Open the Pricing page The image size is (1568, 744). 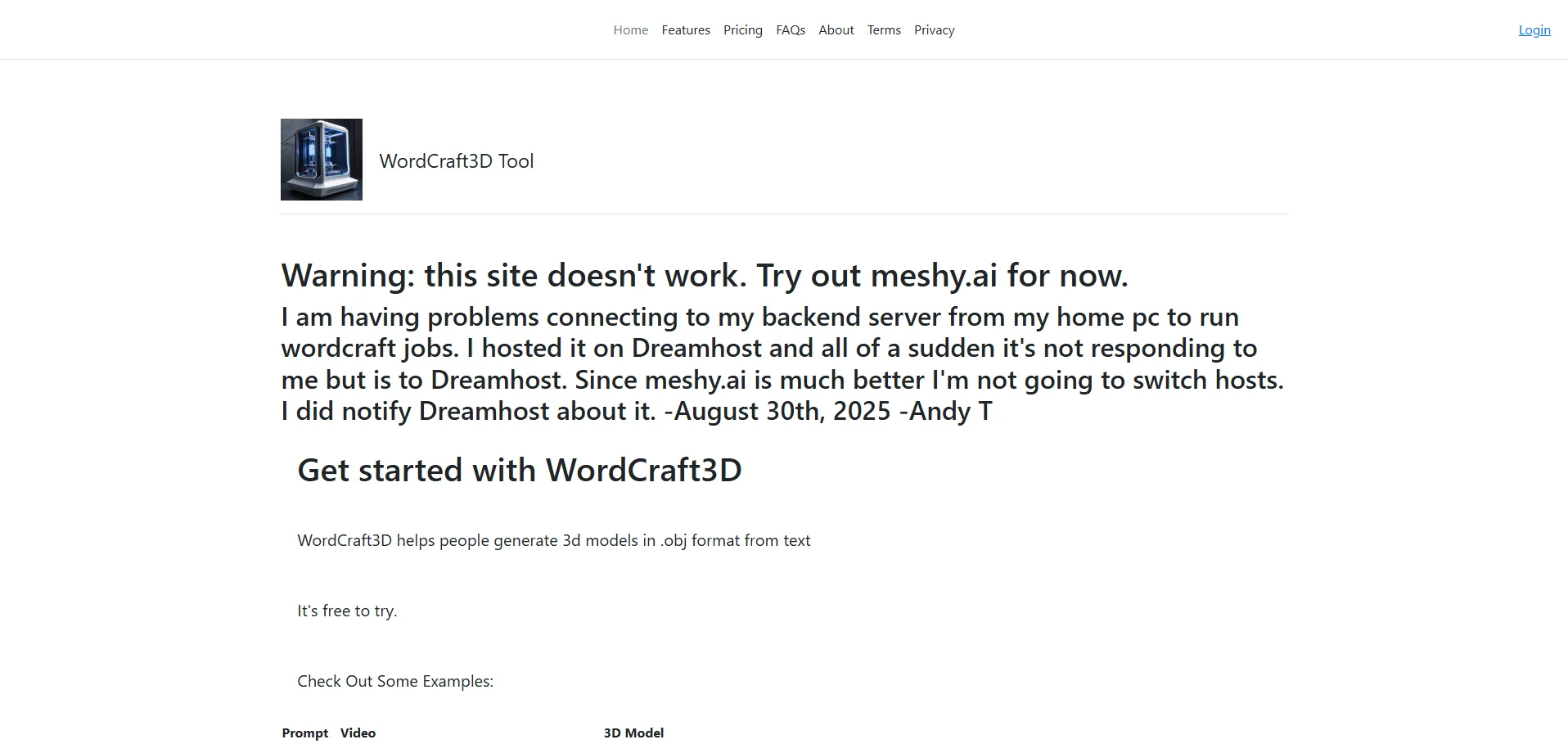tap(742, 30)
